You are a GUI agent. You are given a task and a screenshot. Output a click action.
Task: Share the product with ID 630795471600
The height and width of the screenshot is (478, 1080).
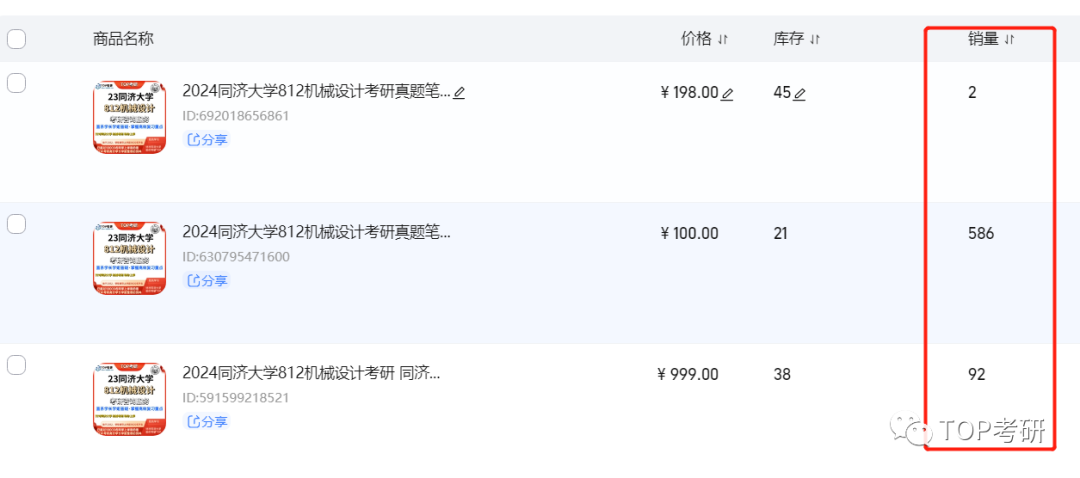pyautogui.click(x=208, y=281)
